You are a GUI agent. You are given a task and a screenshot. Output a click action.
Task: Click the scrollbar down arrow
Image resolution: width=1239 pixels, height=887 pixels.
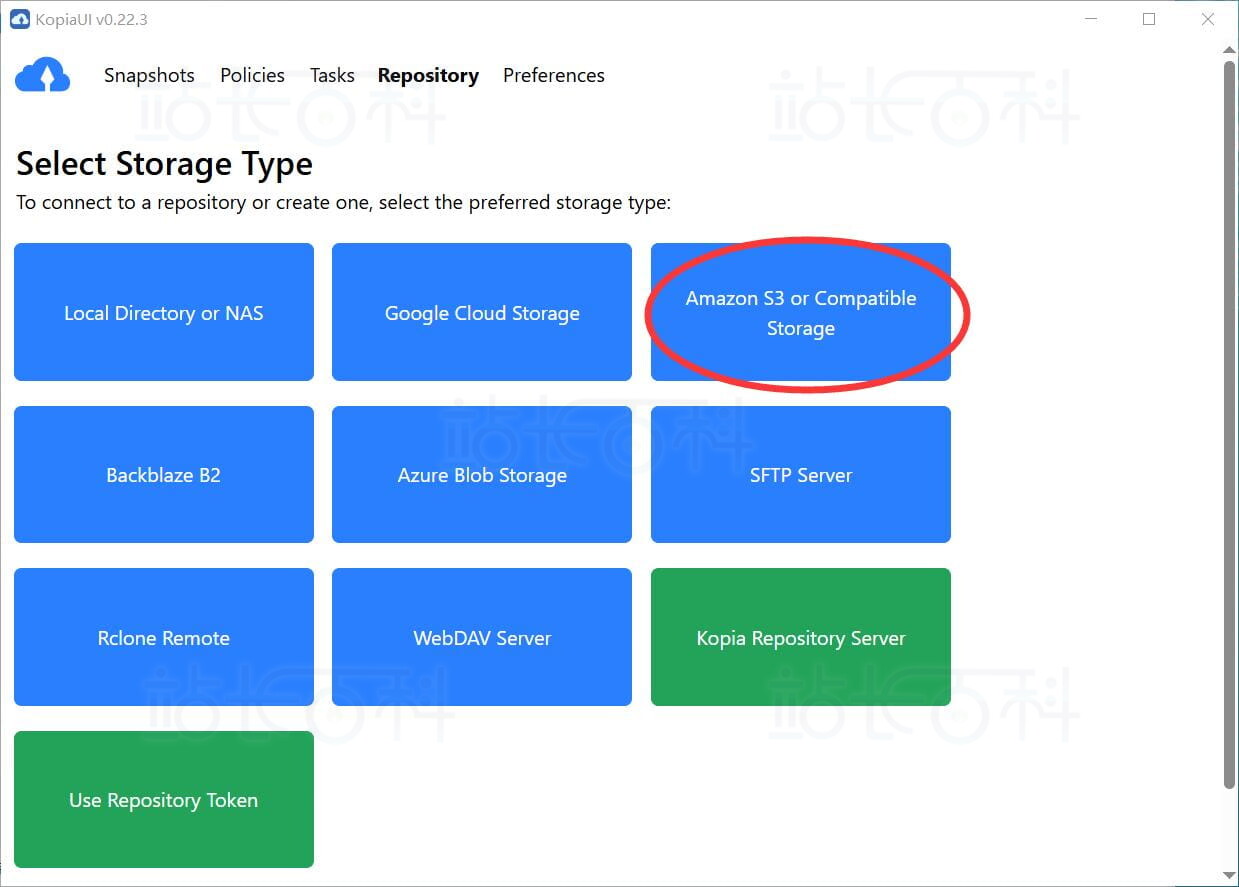(1230, 876)
